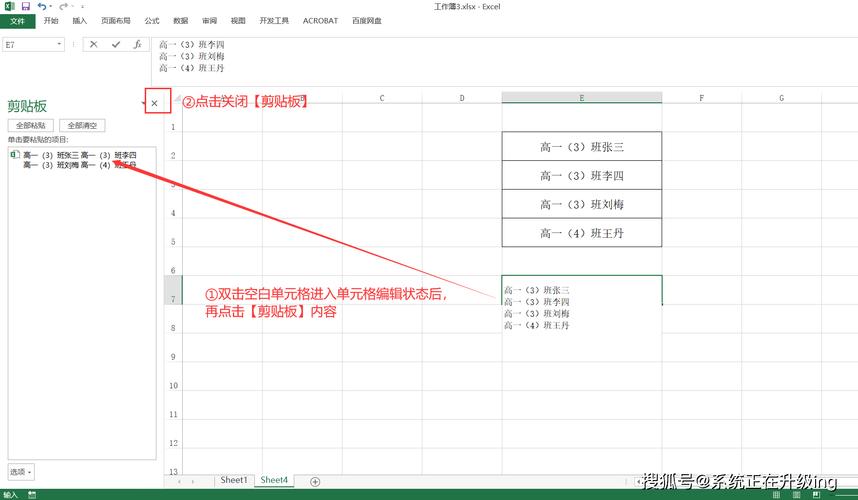The image size is (858, 500).
Task: Select row 4 header
Action: 173,204
